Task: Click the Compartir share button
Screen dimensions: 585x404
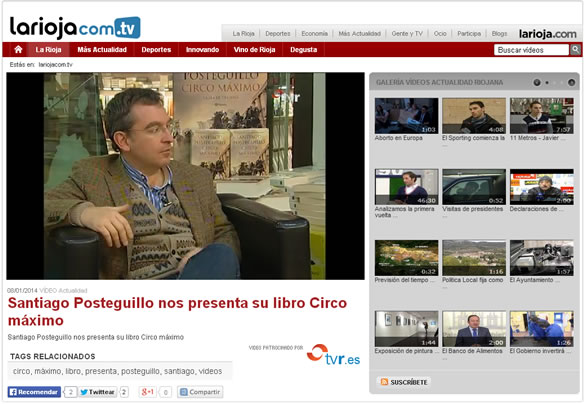Action: pyautogui.click(x=200, y=392)
